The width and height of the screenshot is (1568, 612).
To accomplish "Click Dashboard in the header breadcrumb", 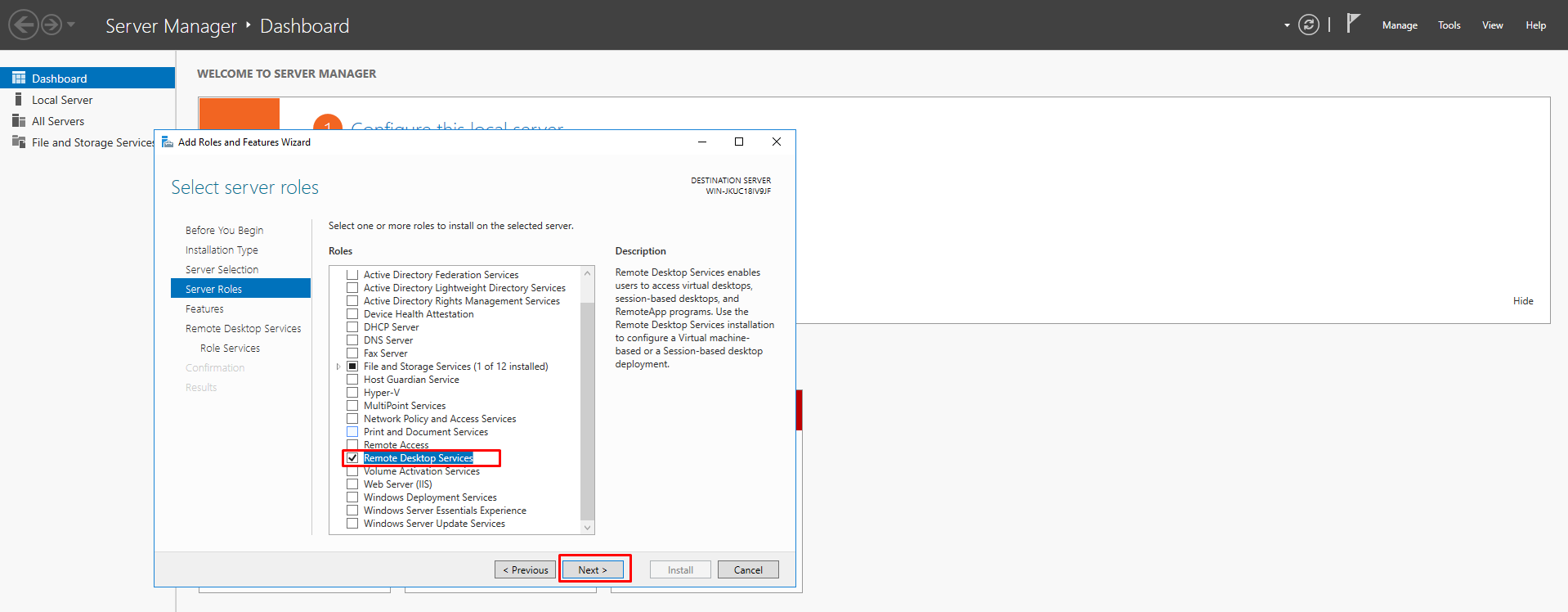I will pyautogui.click(x=304, y=26).
